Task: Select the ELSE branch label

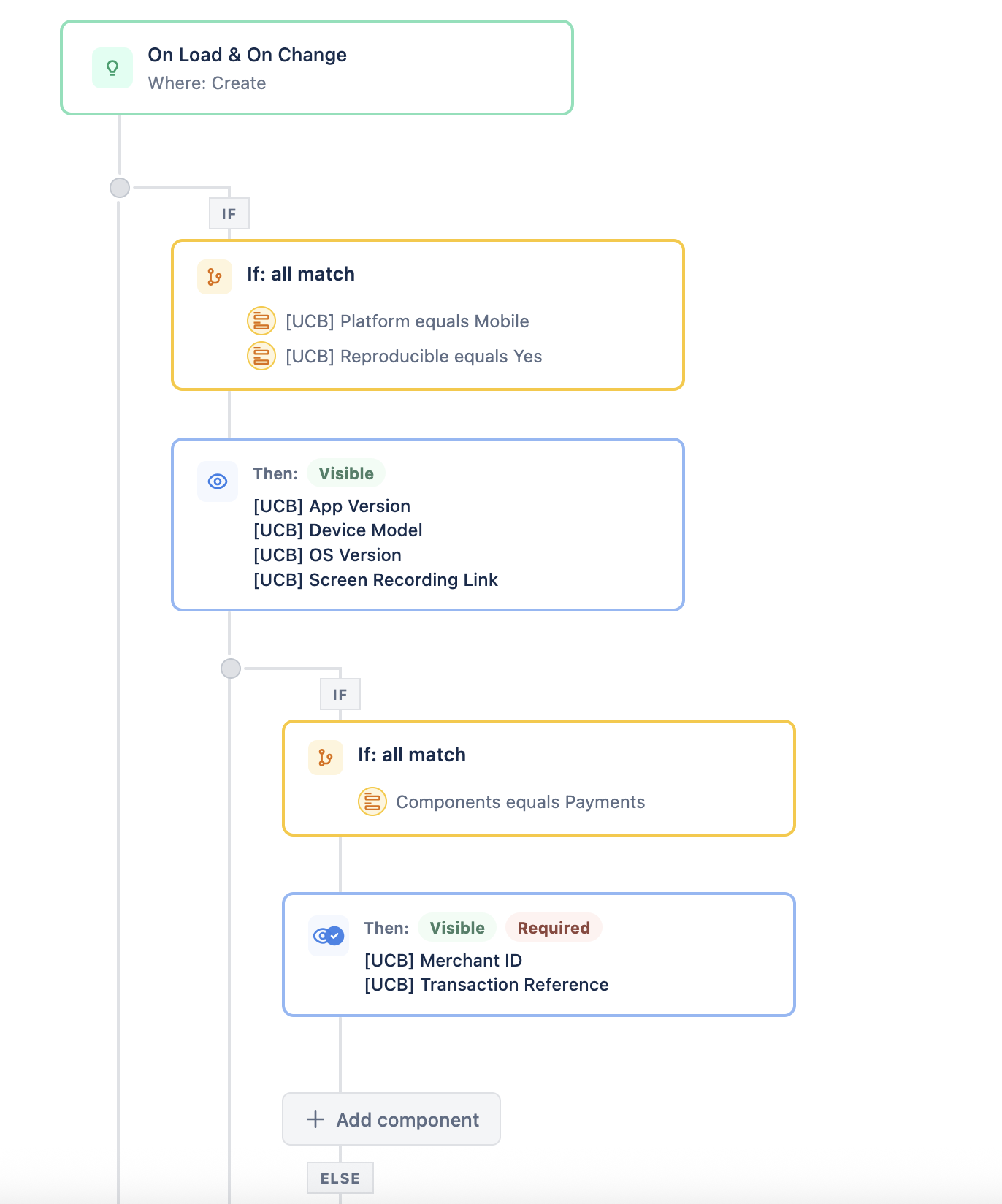Action: [x=340, y=1178]
